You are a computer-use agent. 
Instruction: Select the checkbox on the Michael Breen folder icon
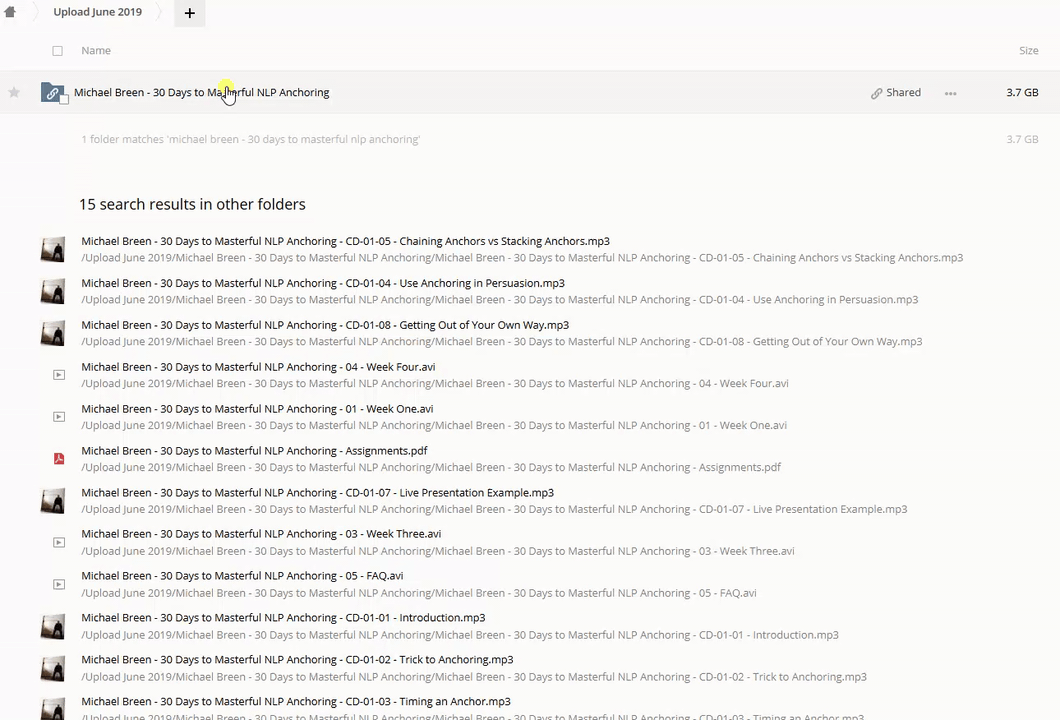[64, 100]
